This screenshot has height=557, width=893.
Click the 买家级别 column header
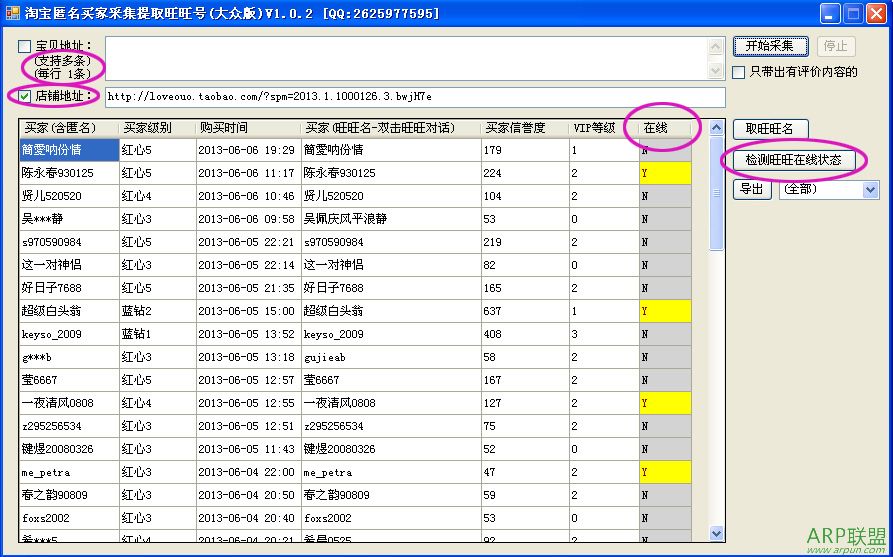point(156,128)
